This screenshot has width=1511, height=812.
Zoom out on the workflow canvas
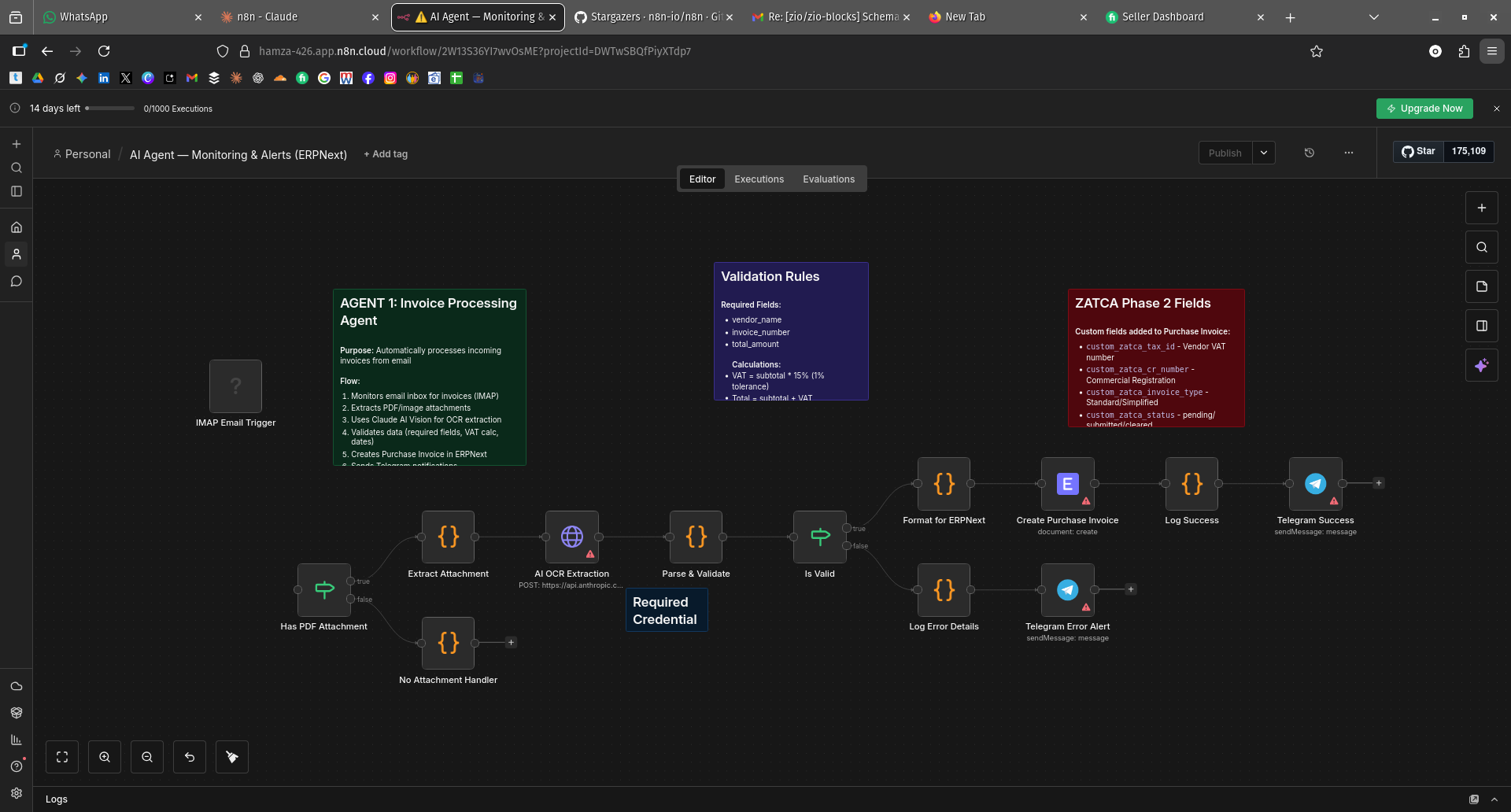[x=147, y=757]
